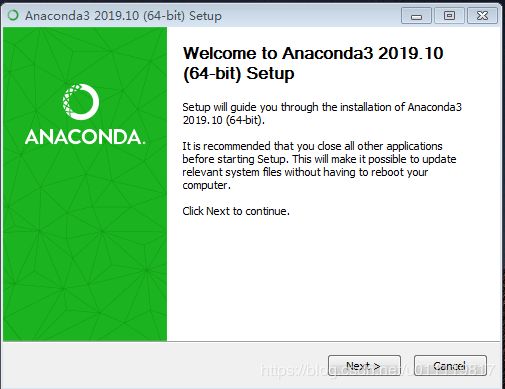The image size is (505, 389).
Task: Click the white Anaconda ring logo
Action: (81, 102)
